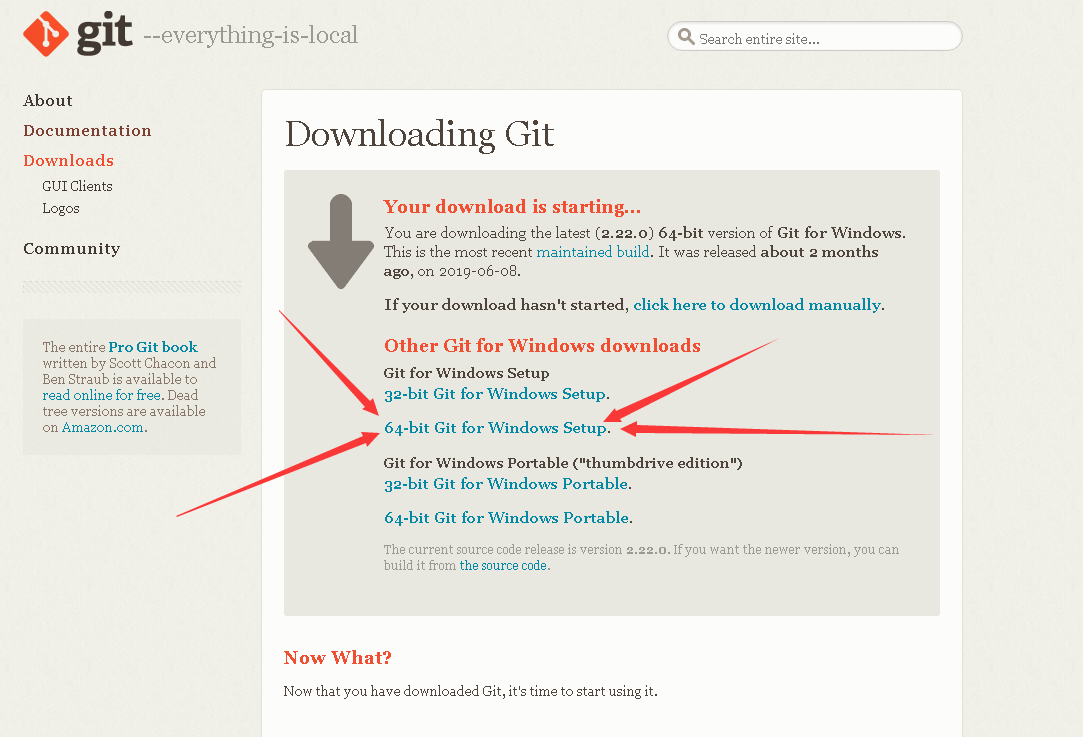Click the Git for Windows Portable thumbdrive label
The width and height of the screenshot is (1083, 737).
tap(563, 463)
